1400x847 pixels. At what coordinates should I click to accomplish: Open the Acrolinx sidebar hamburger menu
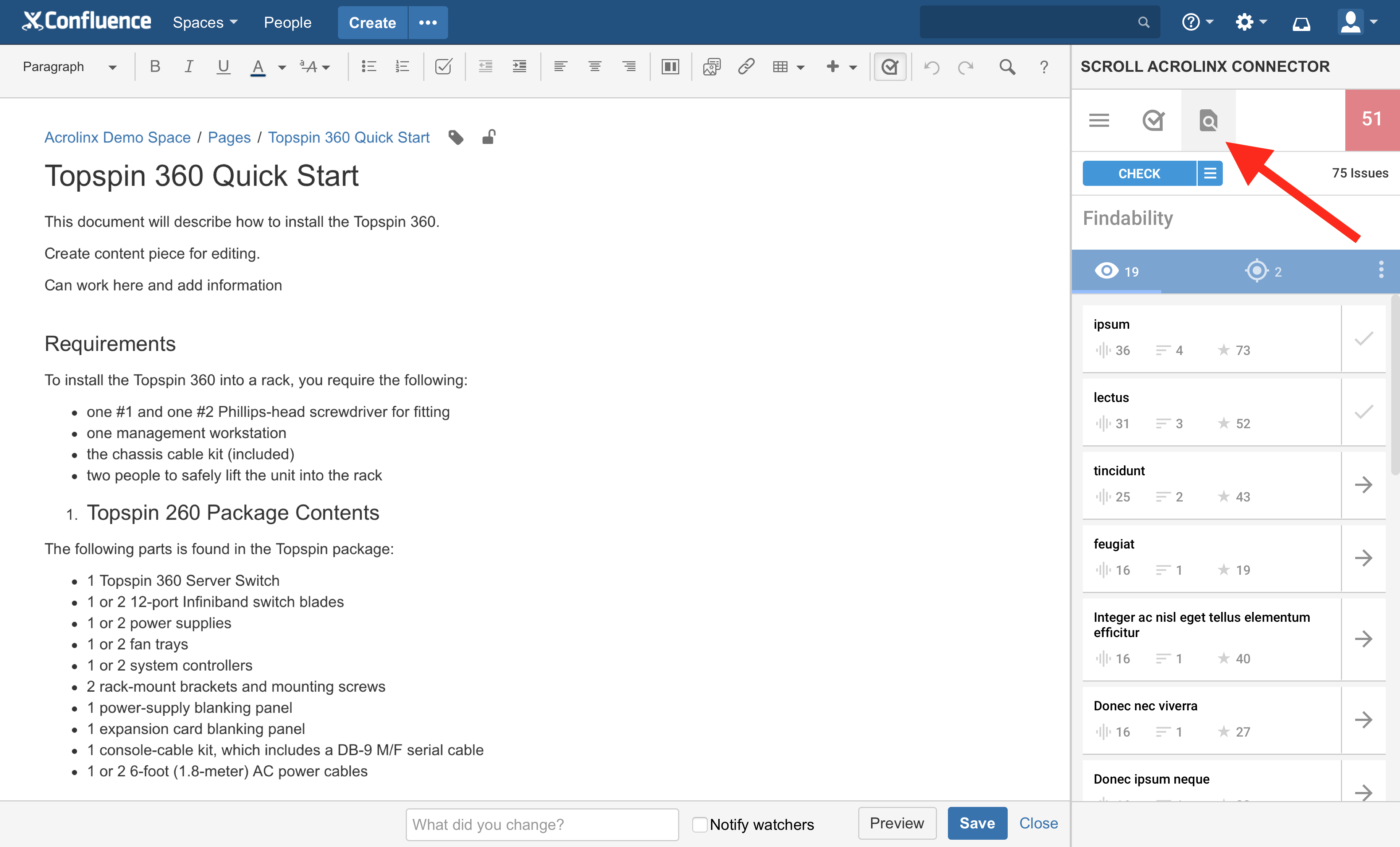click(x=1099, y=120)
